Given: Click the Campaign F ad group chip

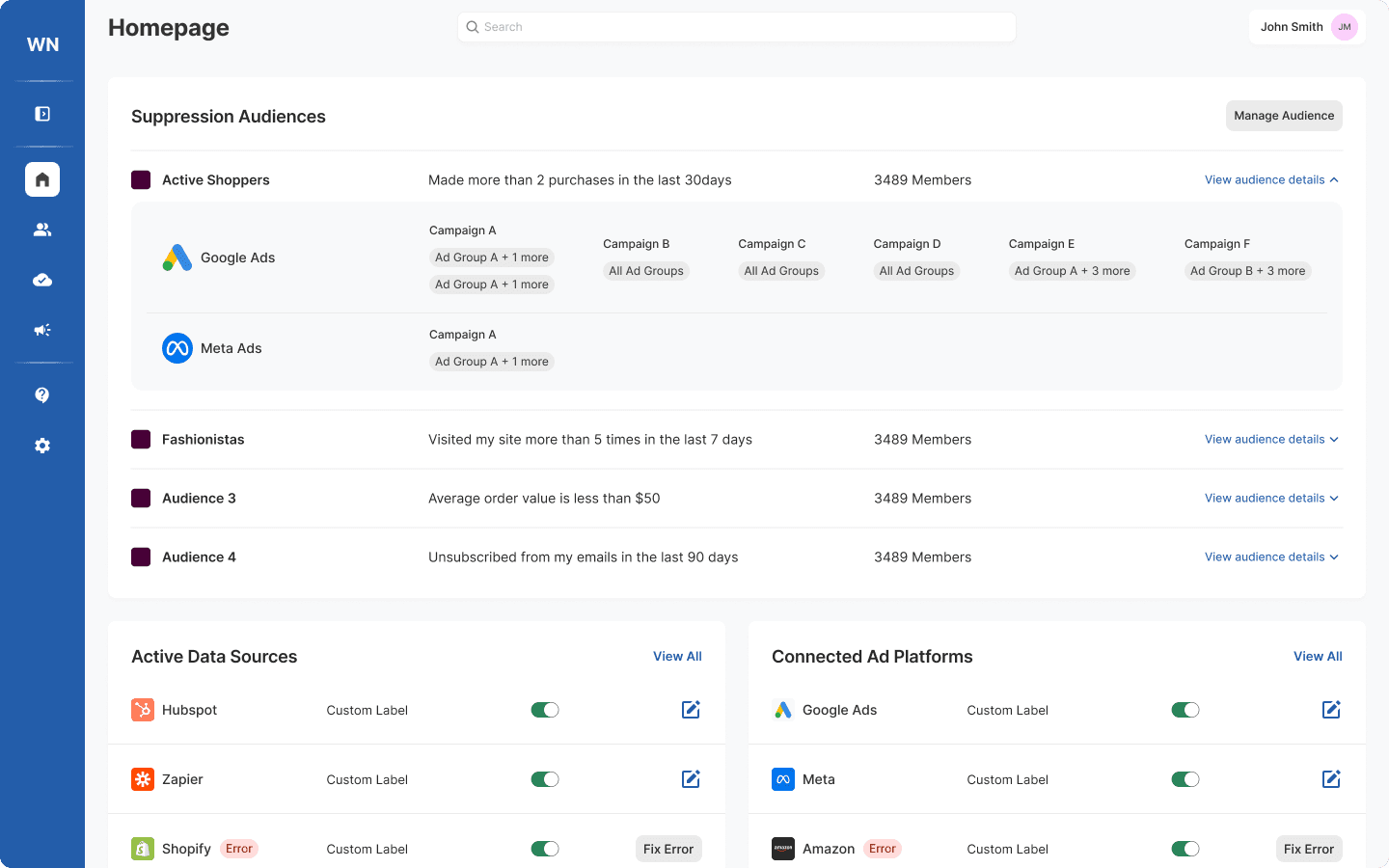Looking at the screenshot, I should [1247, 271].
